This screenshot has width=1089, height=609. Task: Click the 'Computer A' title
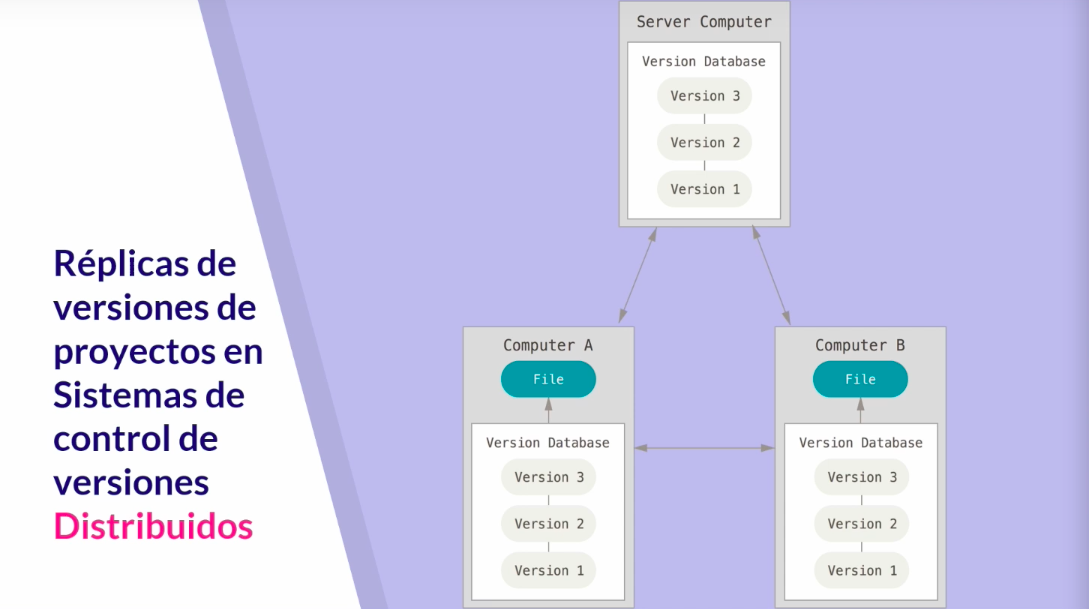coord(548,345)
